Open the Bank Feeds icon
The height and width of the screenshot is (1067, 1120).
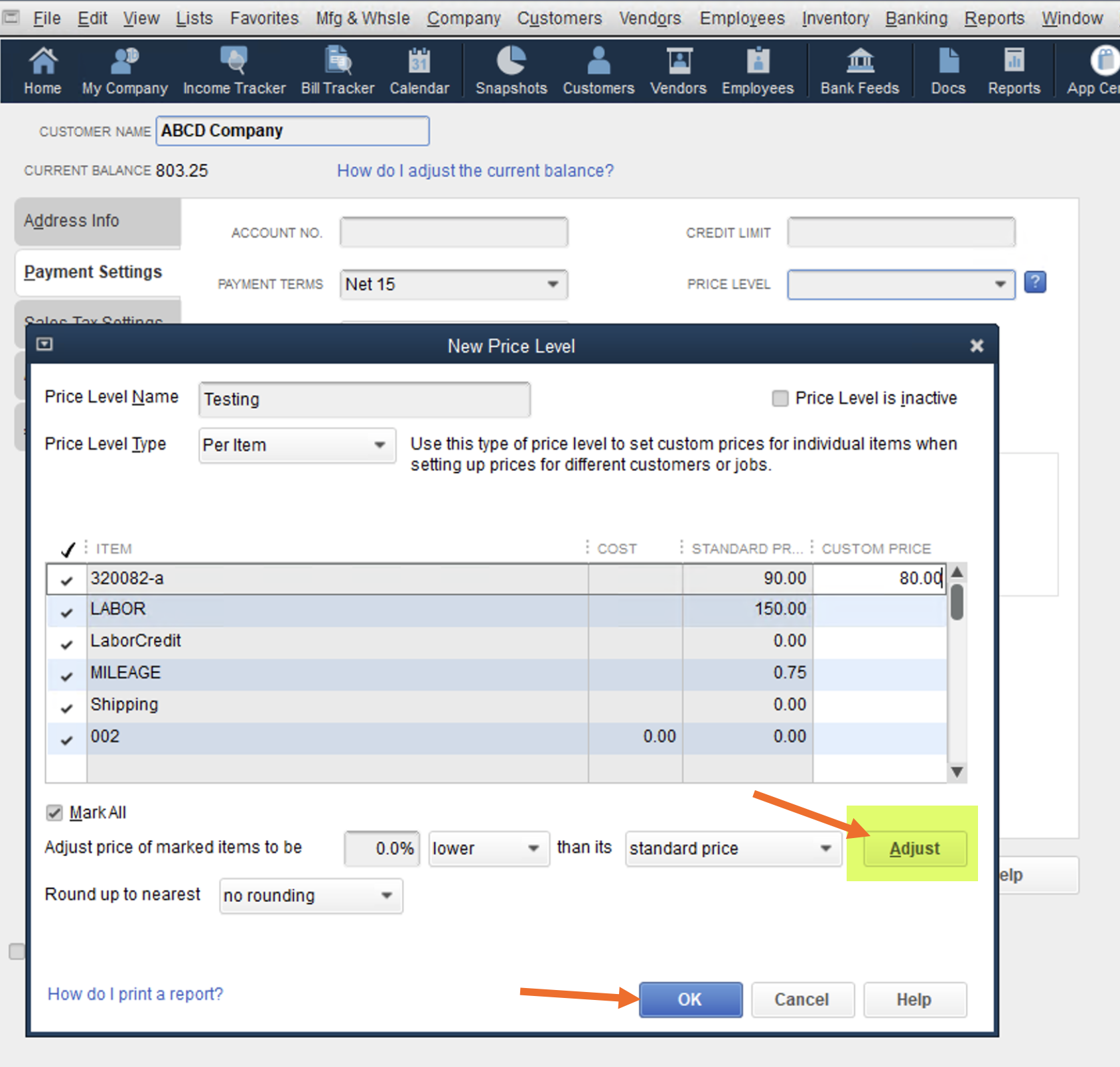coord(859,70)
